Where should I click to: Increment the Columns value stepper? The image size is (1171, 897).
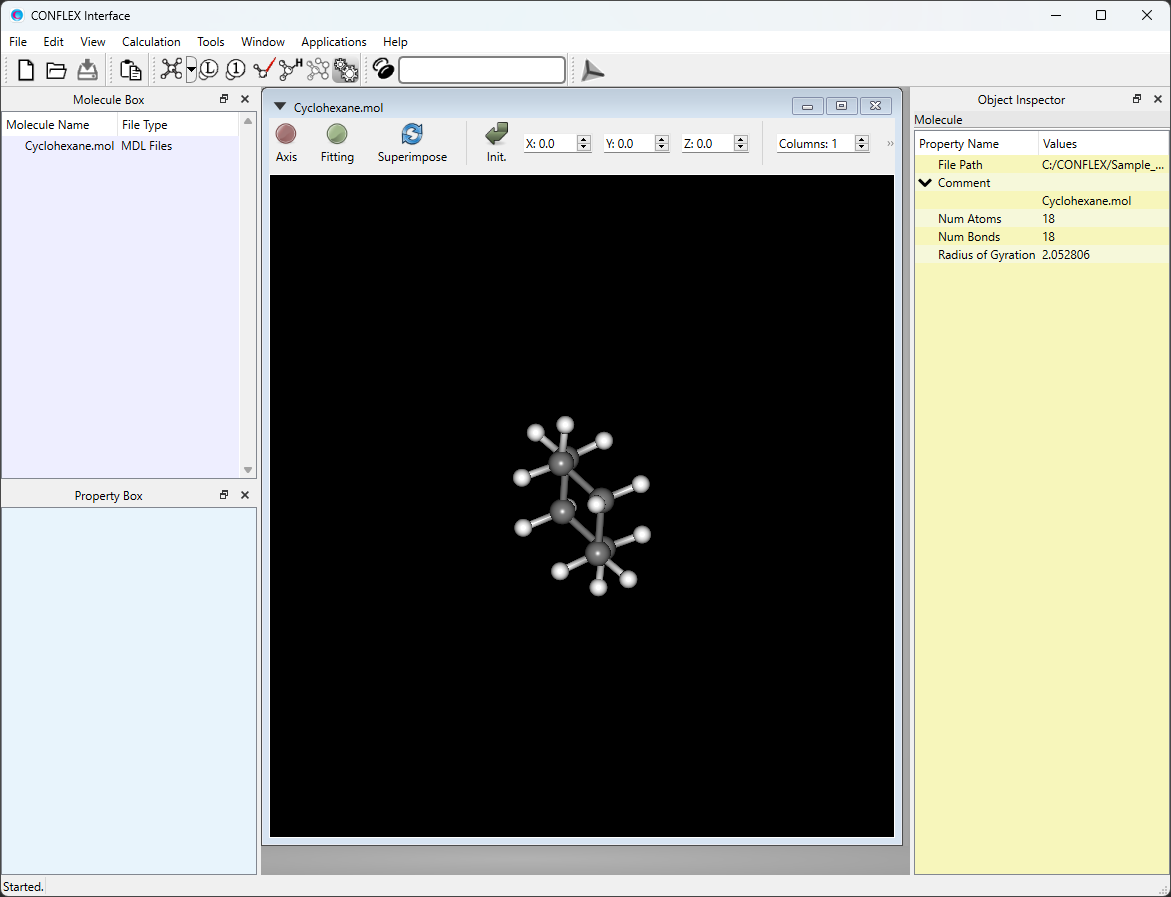click(x=861, y=139)
